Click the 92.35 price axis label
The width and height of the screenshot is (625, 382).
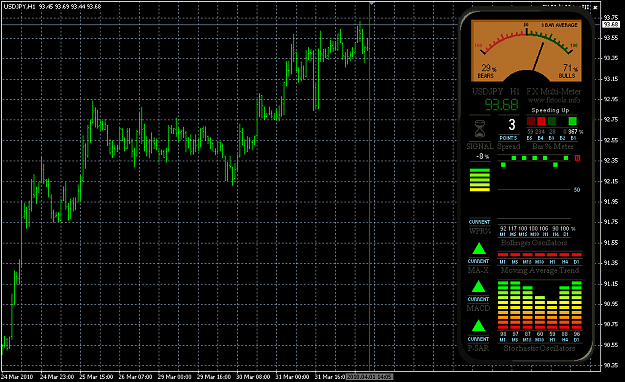[x=611, y=161]
